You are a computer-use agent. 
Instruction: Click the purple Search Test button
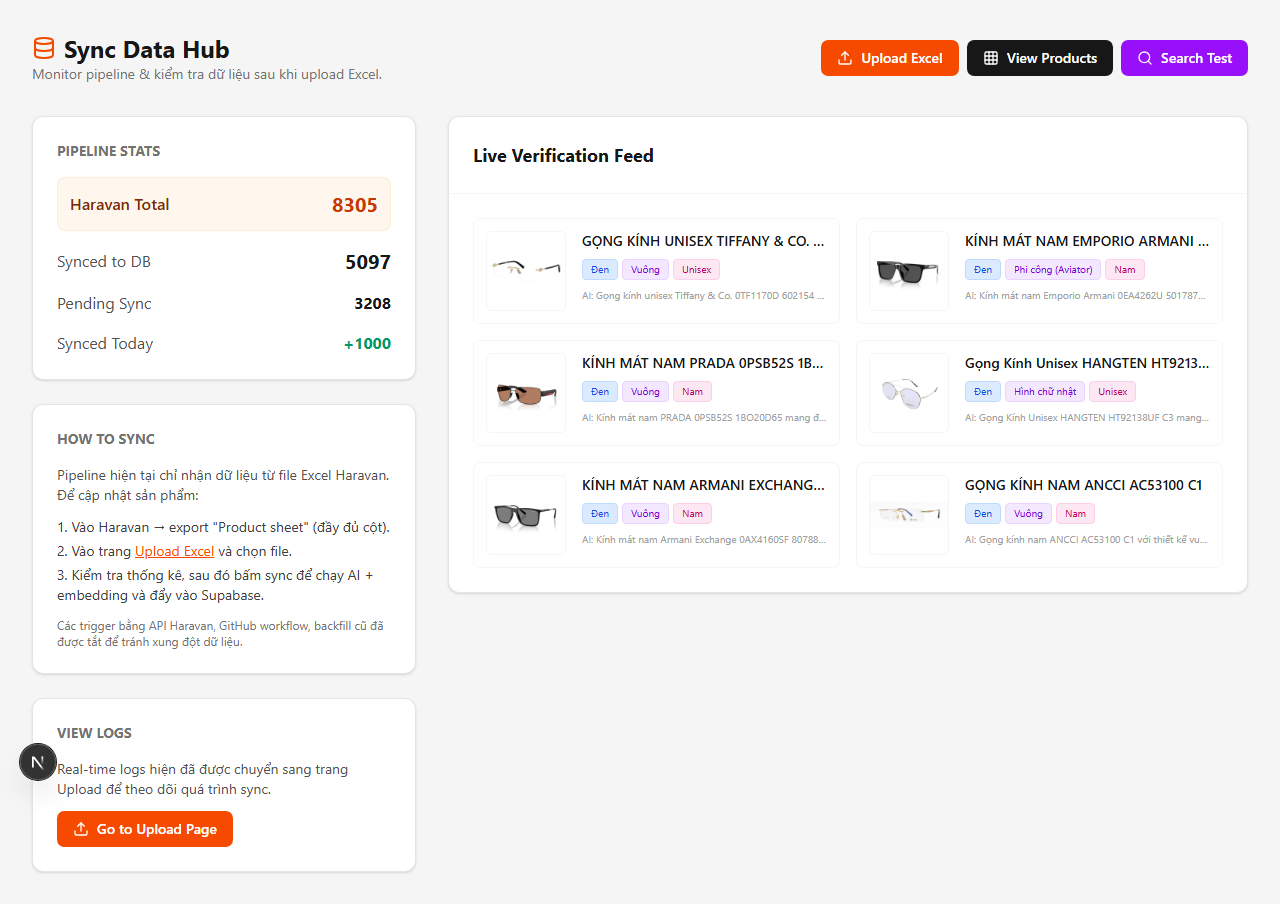pos(1184,58)
